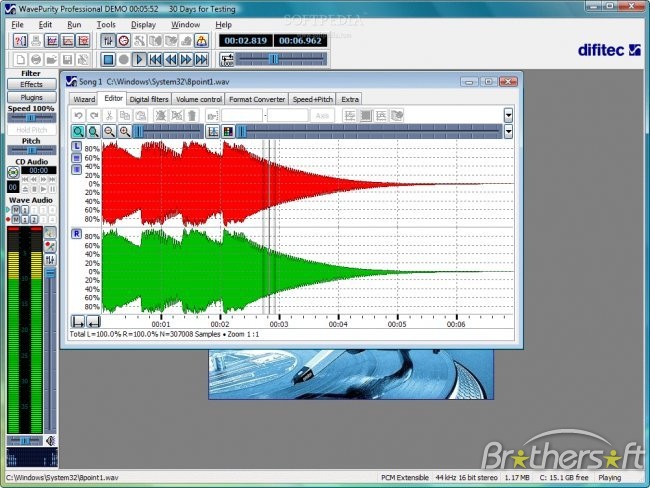Click the paste clipboard icon
The height and width of the screenshot is (488, 650).
tap(141, 116)
